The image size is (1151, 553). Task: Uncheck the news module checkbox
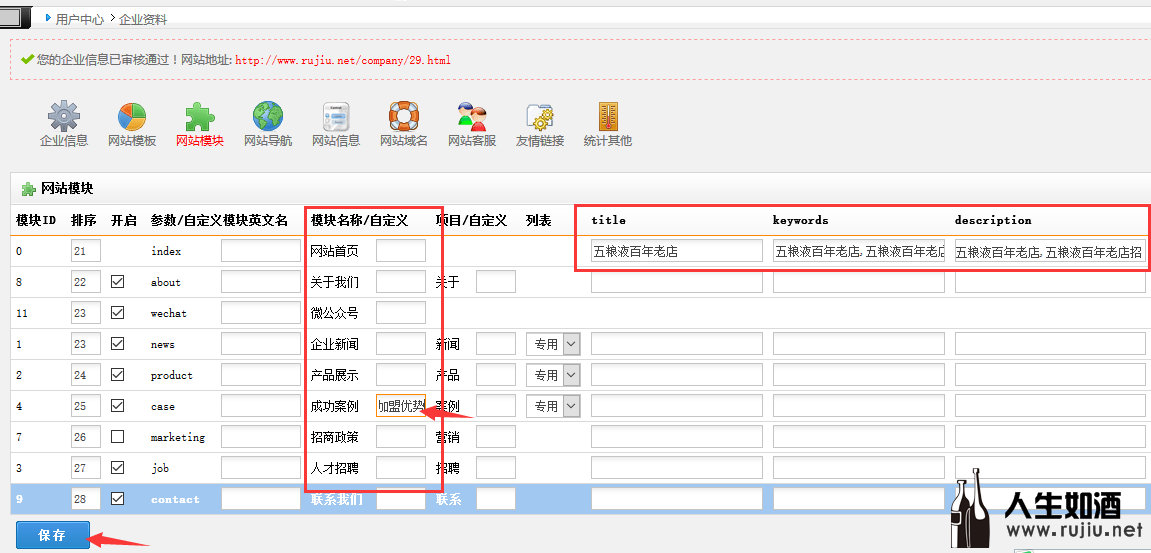(117, 344)
